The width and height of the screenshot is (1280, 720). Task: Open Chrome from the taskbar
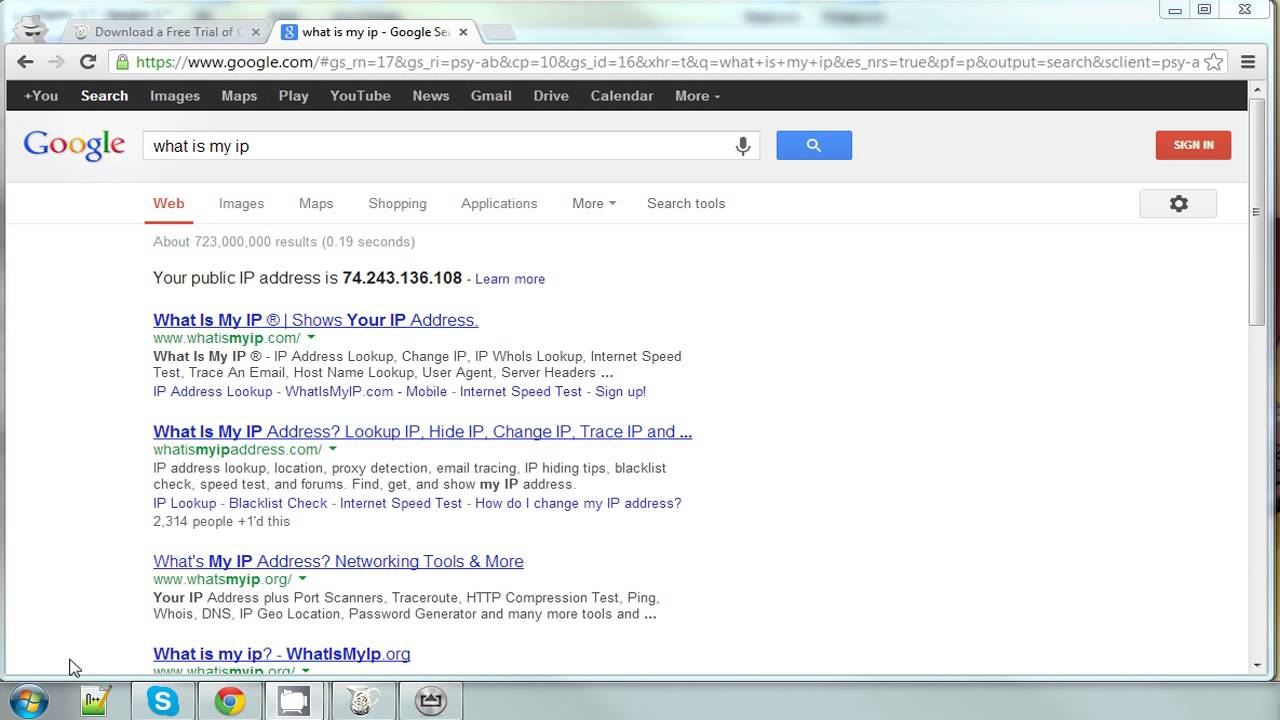pyautogui.click(x=229, y=701)
